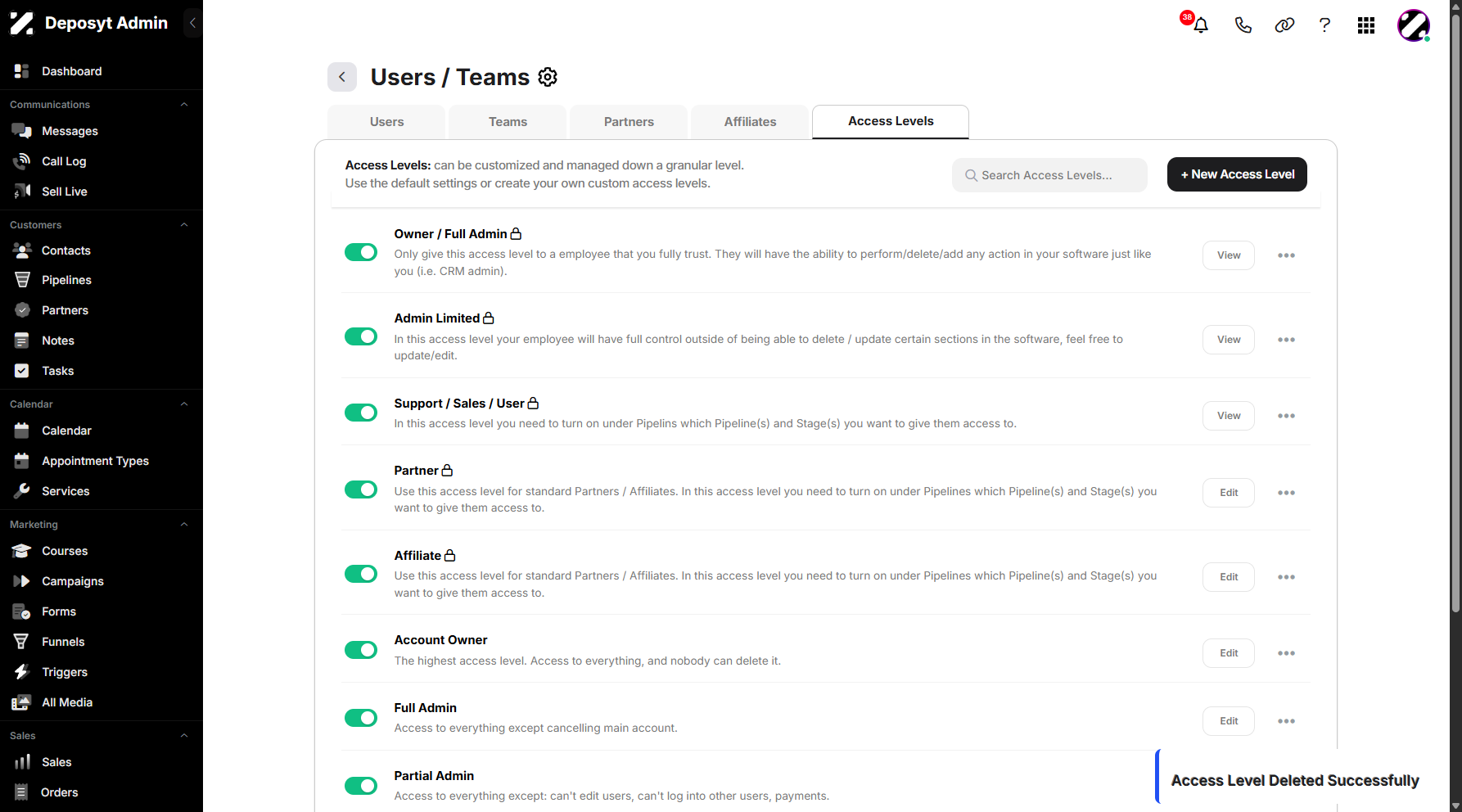The width and height of the screenshot is (1462, 812).
Task: Collapse the Marketing sidebar section
Action: tap(184, 525)
